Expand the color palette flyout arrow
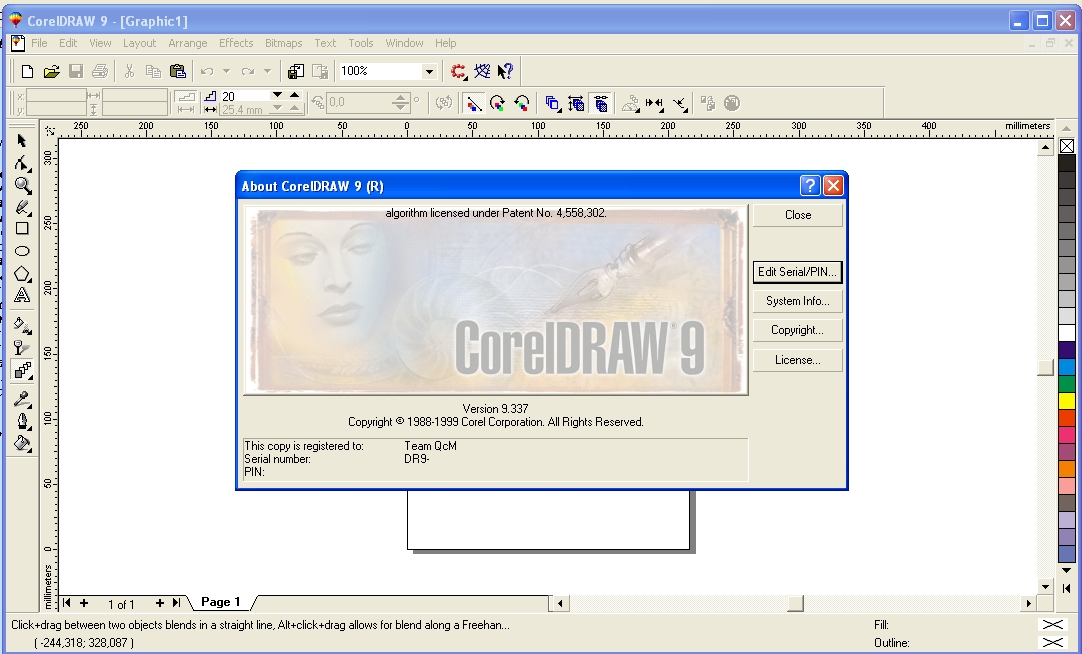 coord(1067,586)
